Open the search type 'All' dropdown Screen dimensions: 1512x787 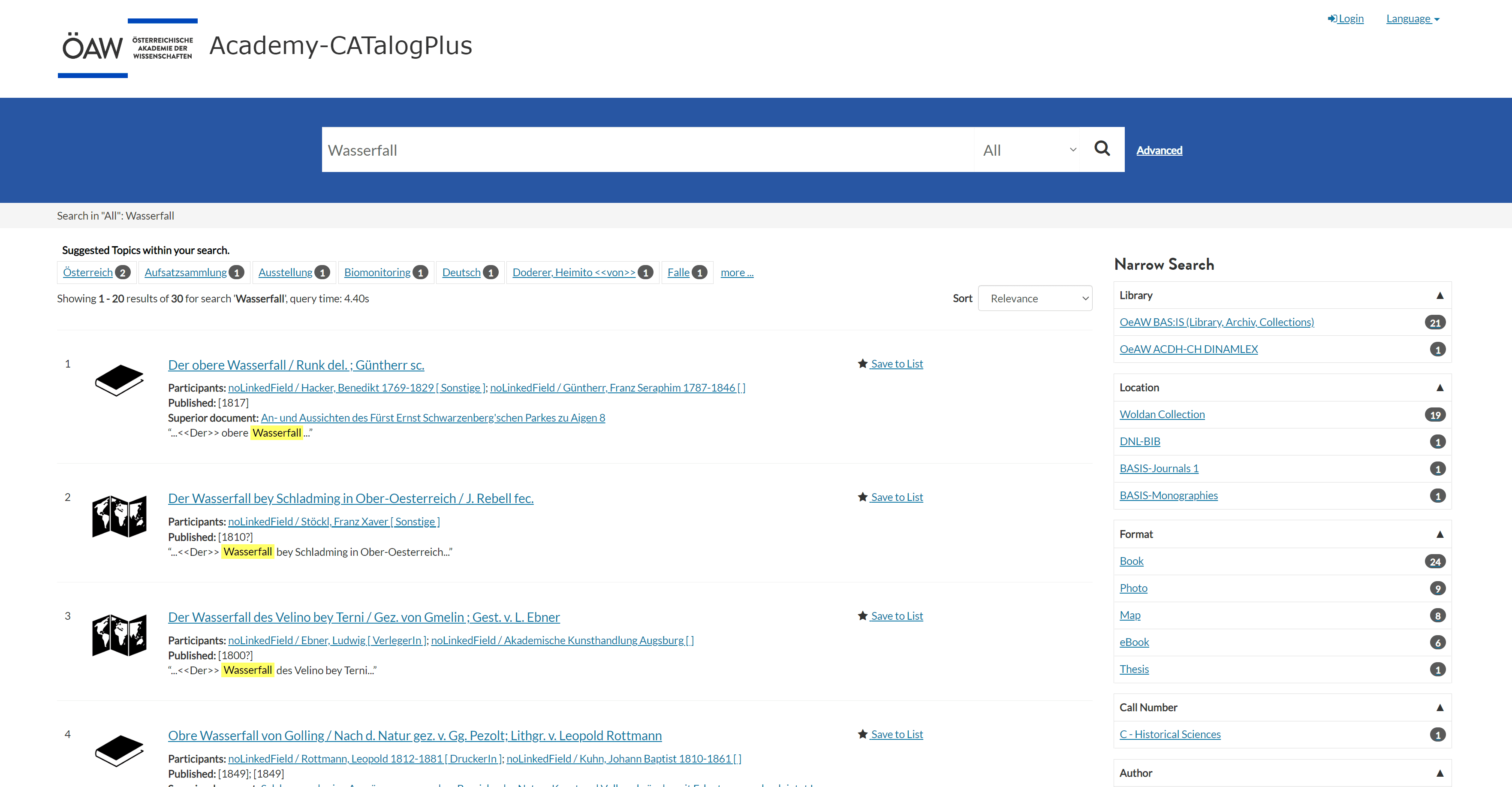[x=1027, y=150]
